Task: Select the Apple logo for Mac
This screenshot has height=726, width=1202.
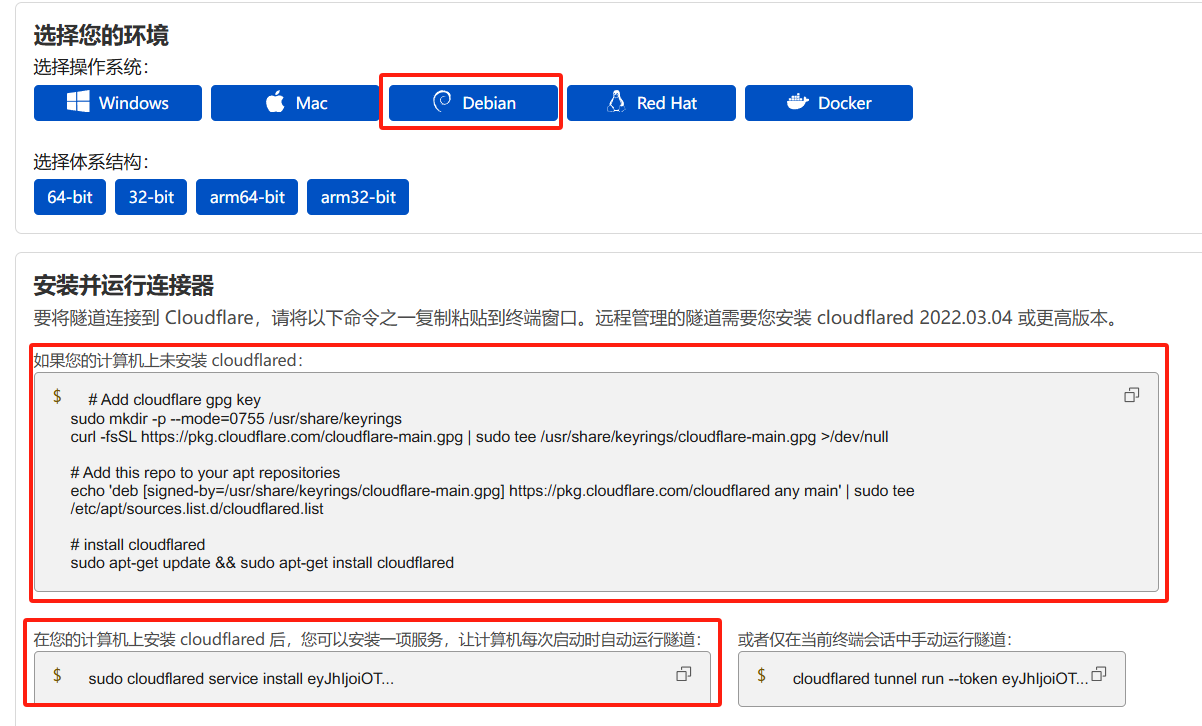Action: [275, 103]
